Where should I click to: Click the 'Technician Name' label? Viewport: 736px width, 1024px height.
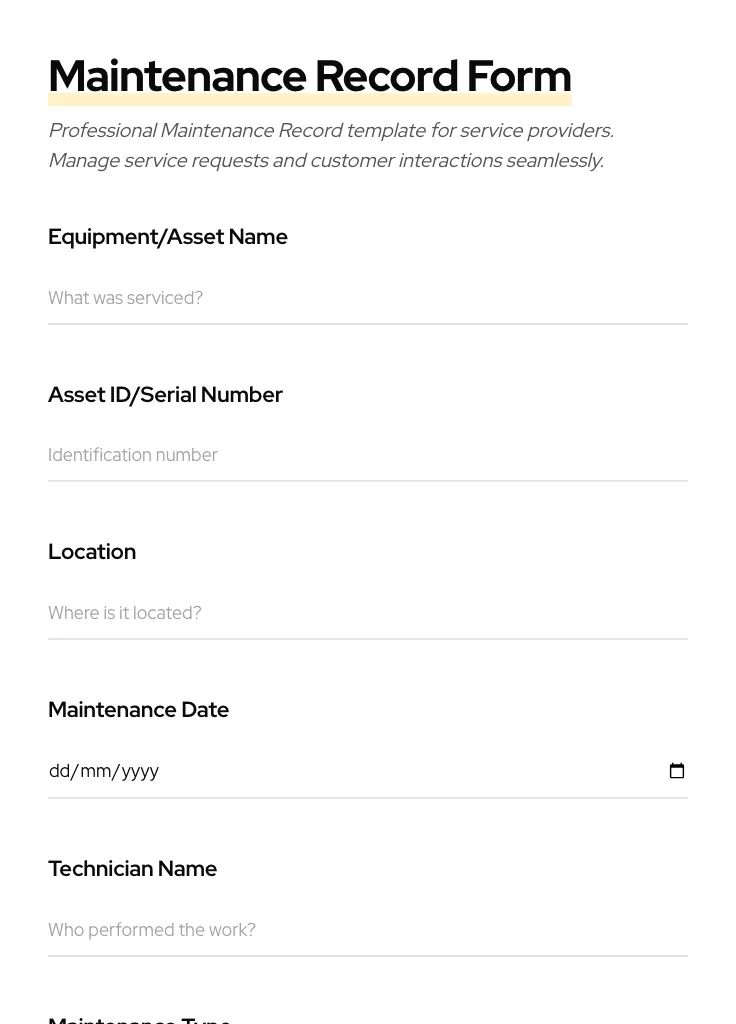coord(132,869)
